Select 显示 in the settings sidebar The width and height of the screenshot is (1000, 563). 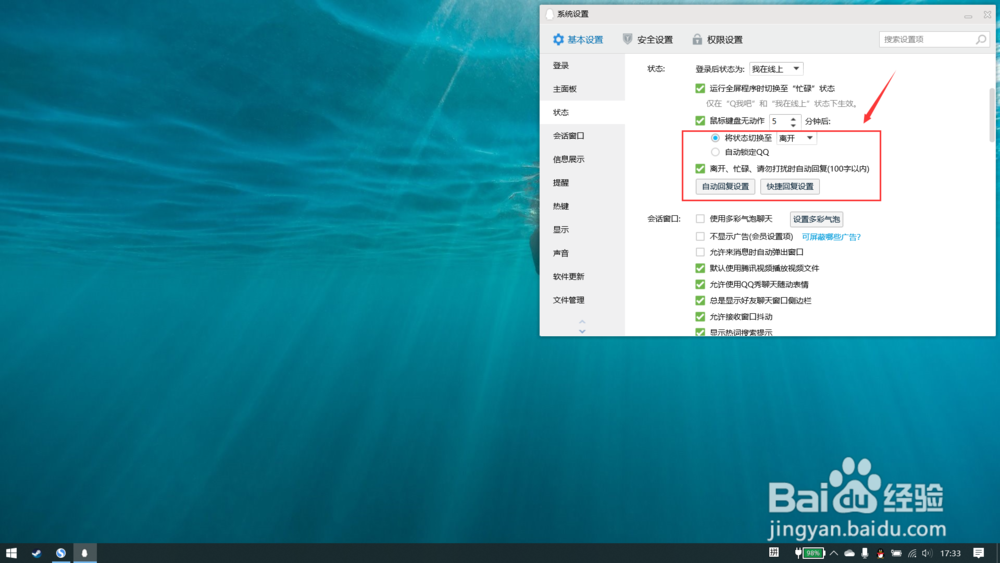tap(582, 230)
